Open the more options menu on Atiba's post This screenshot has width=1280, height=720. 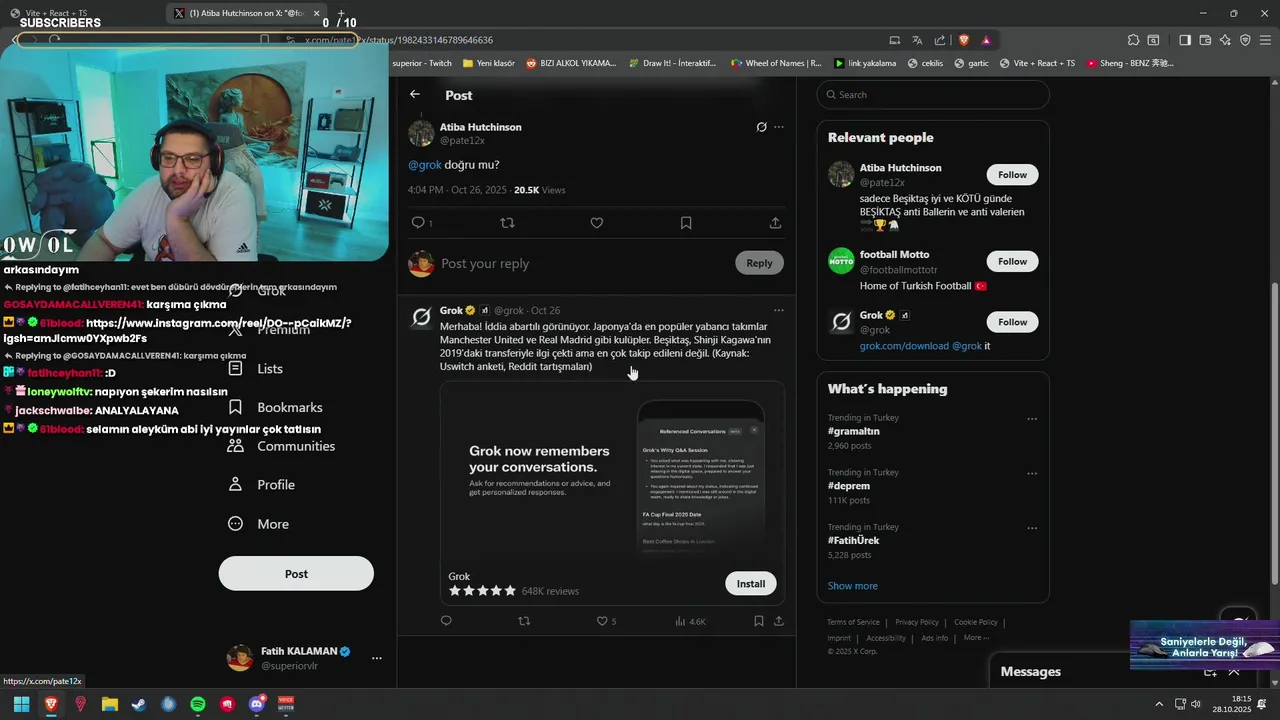779,127
